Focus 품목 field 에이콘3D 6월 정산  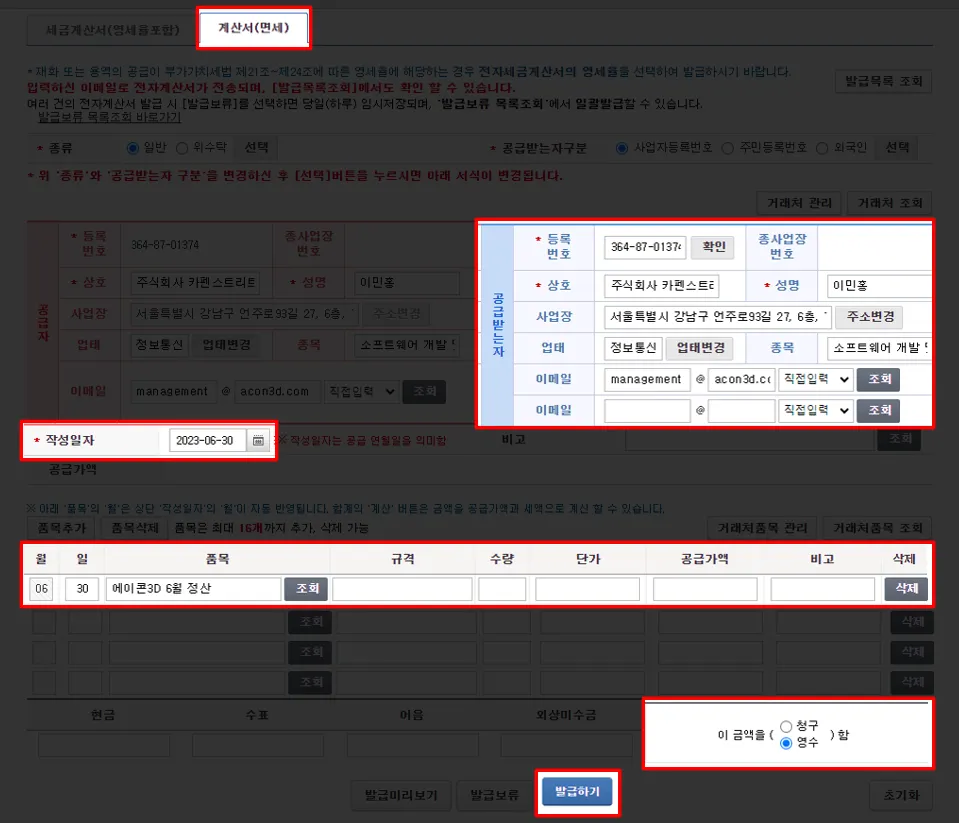point(193,589)
